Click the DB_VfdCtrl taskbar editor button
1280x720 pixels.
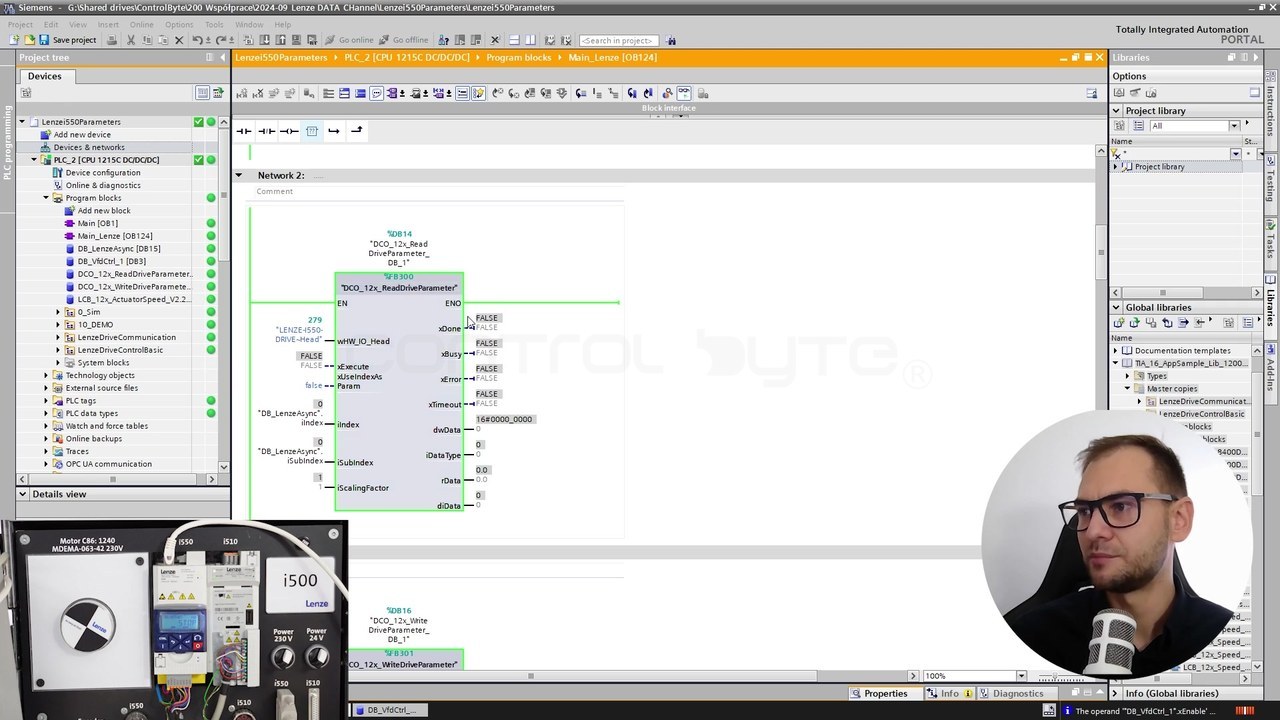click(x=390, y=710)
